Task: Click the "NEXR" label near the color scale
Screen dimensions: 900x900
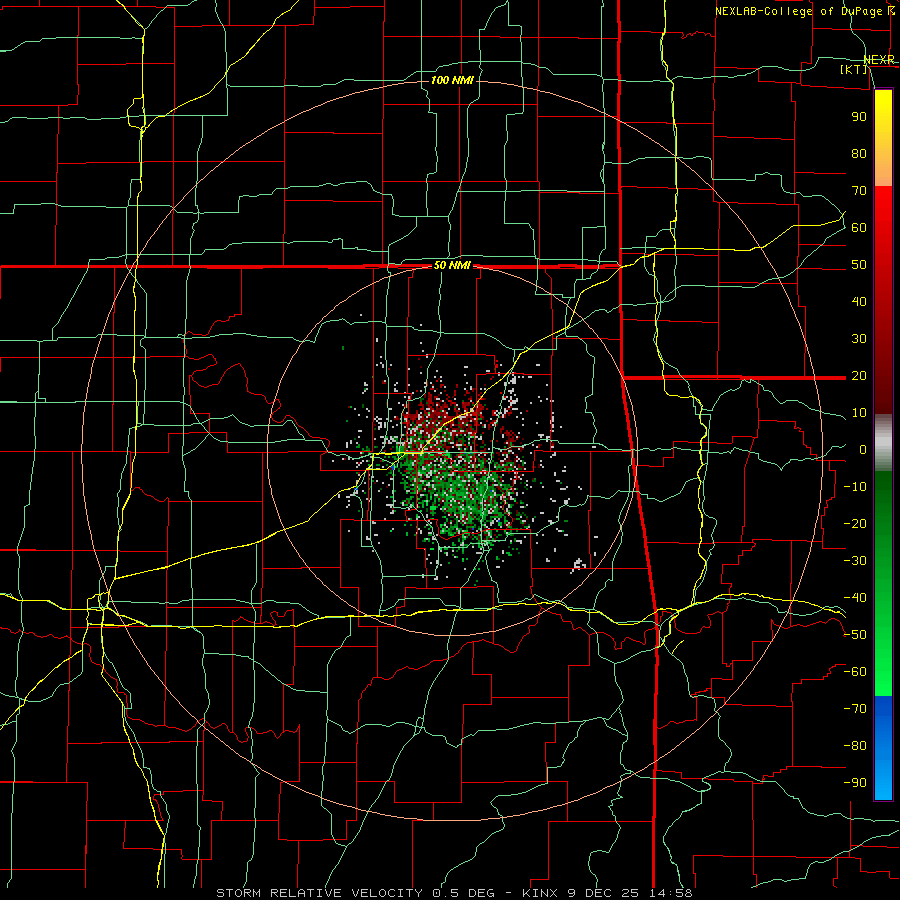Action: click(x=879, y=60)
